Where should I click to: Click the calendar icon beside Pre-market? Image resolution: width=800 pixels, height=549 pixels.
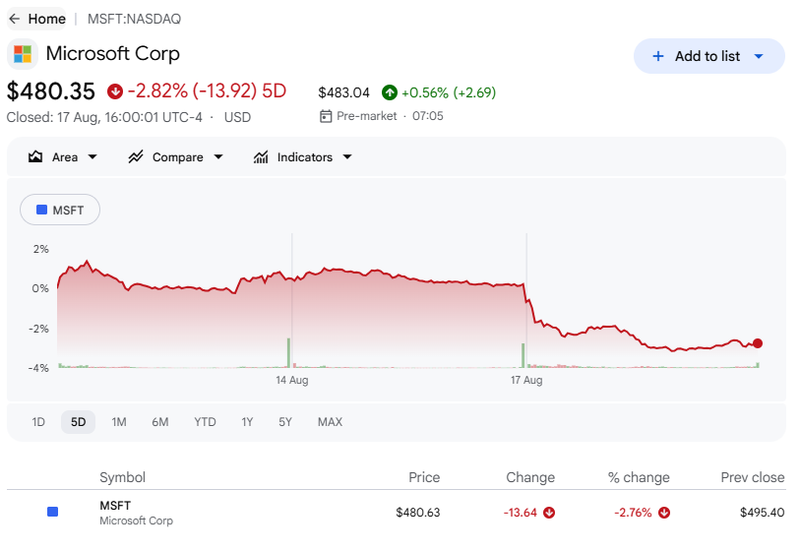tap(326, 116)
